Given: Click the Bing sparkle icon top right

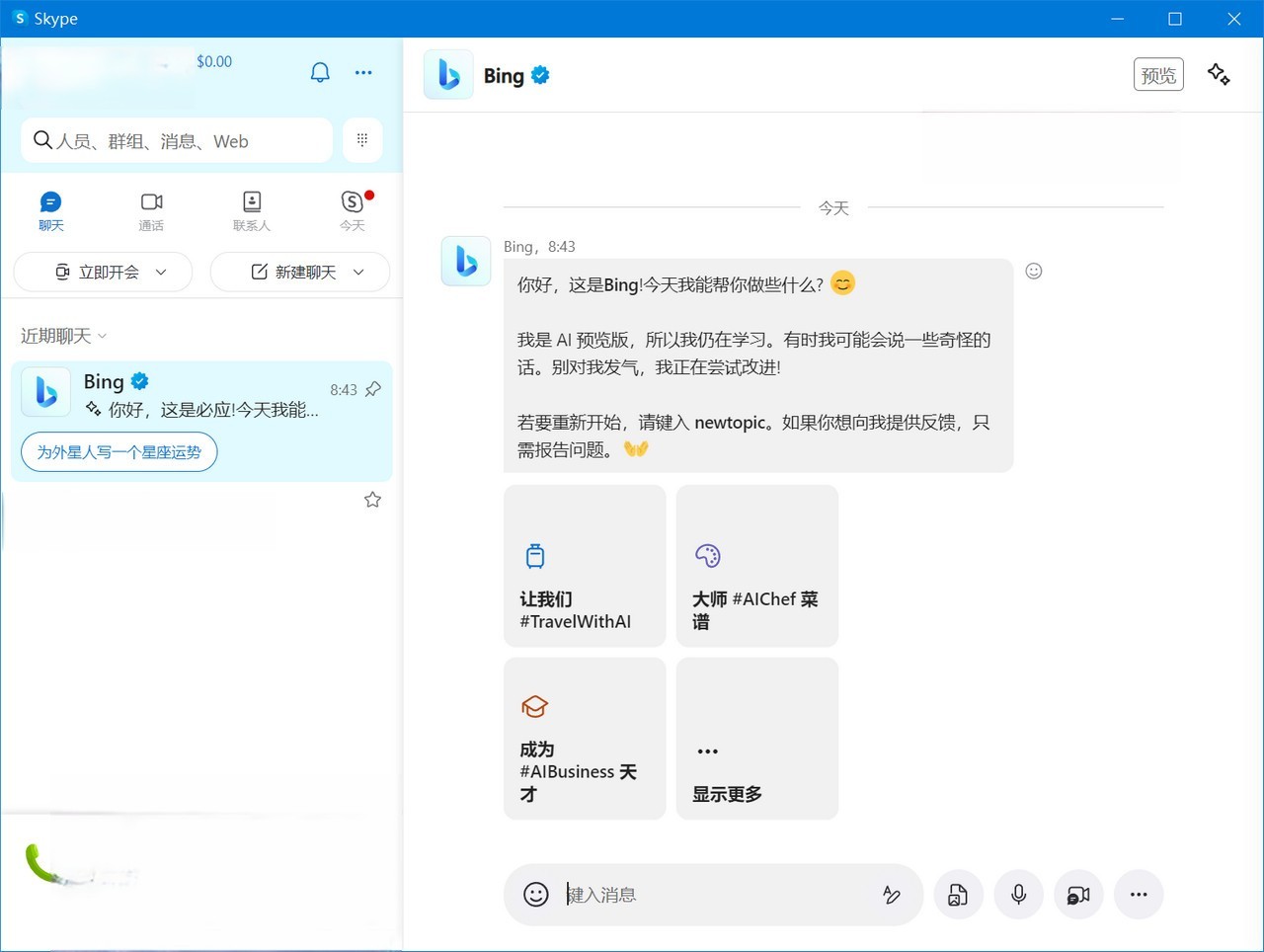Looking at the screenshot, I should (1219, 74).
